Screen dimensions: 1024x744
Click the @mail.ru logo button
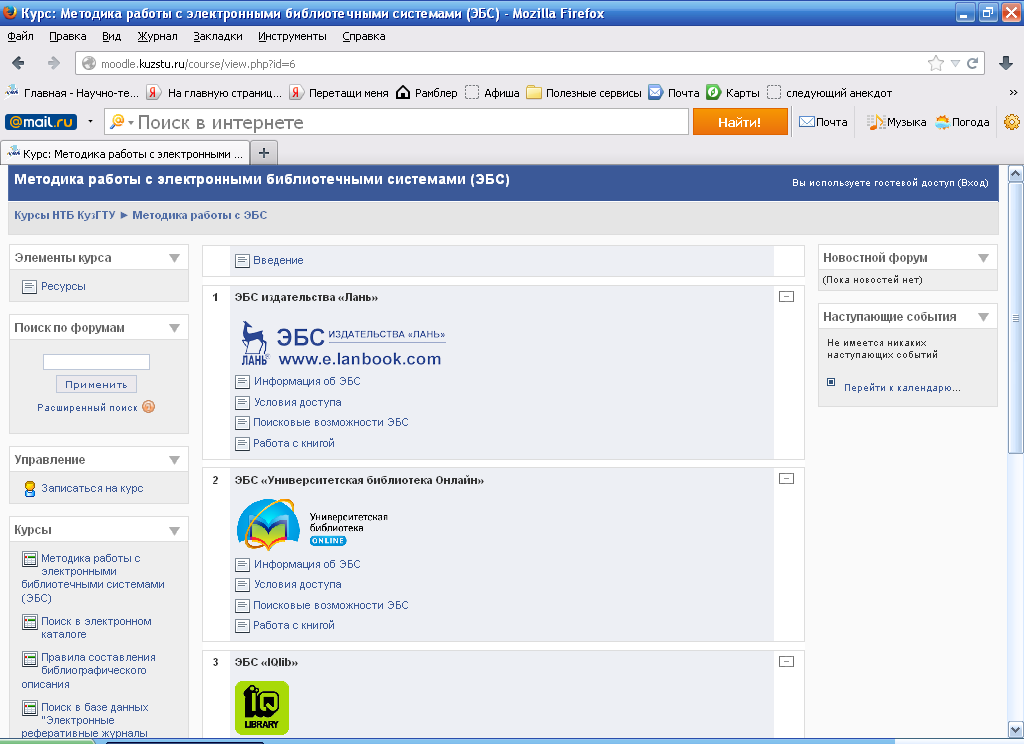(41, 122)
